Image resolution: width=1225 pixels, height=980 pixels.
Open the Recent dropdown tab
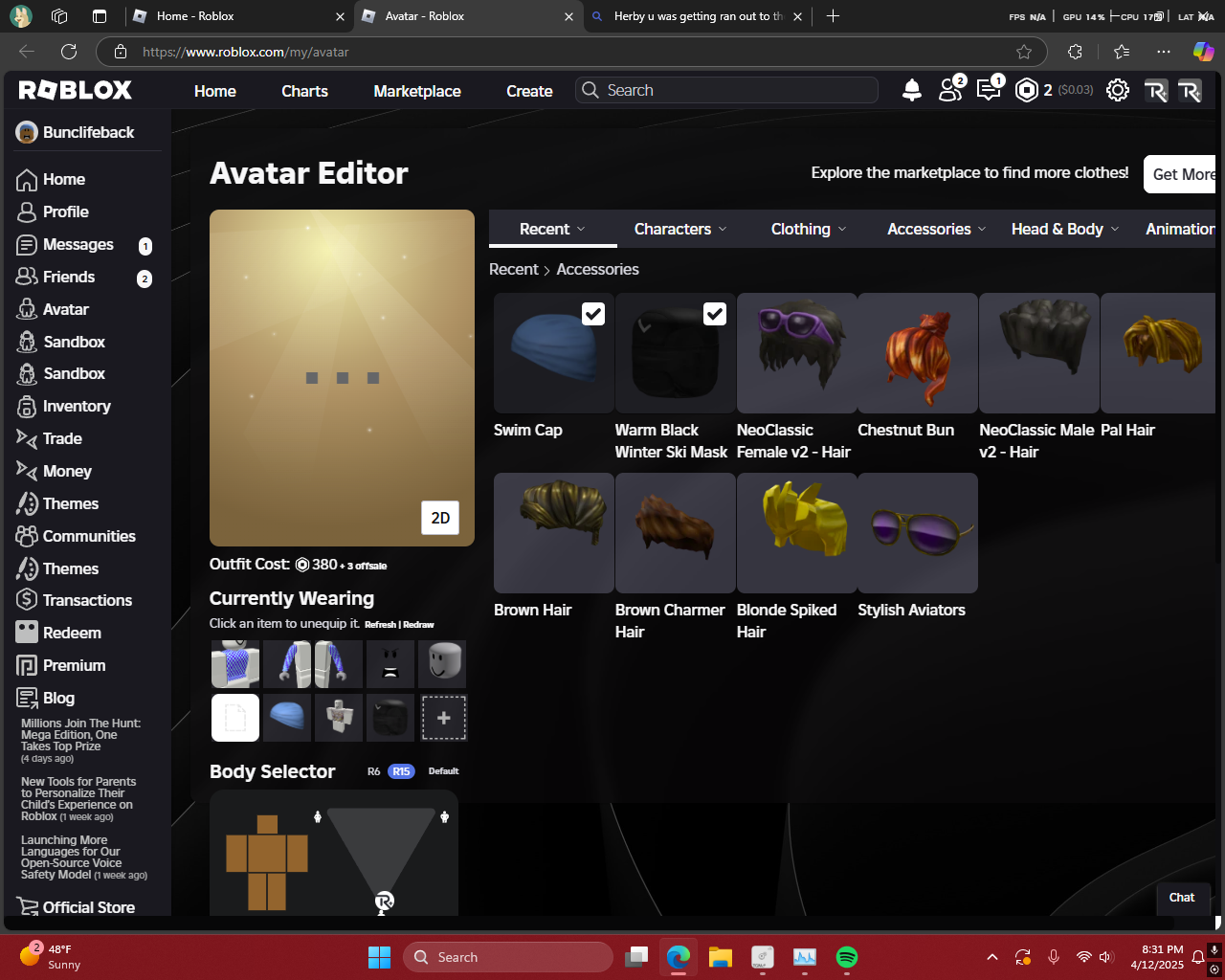[553, 229]
